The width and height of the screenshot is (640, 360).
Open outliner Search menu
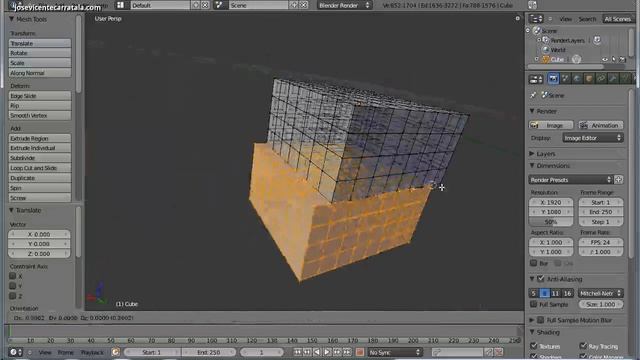(587, 19)
